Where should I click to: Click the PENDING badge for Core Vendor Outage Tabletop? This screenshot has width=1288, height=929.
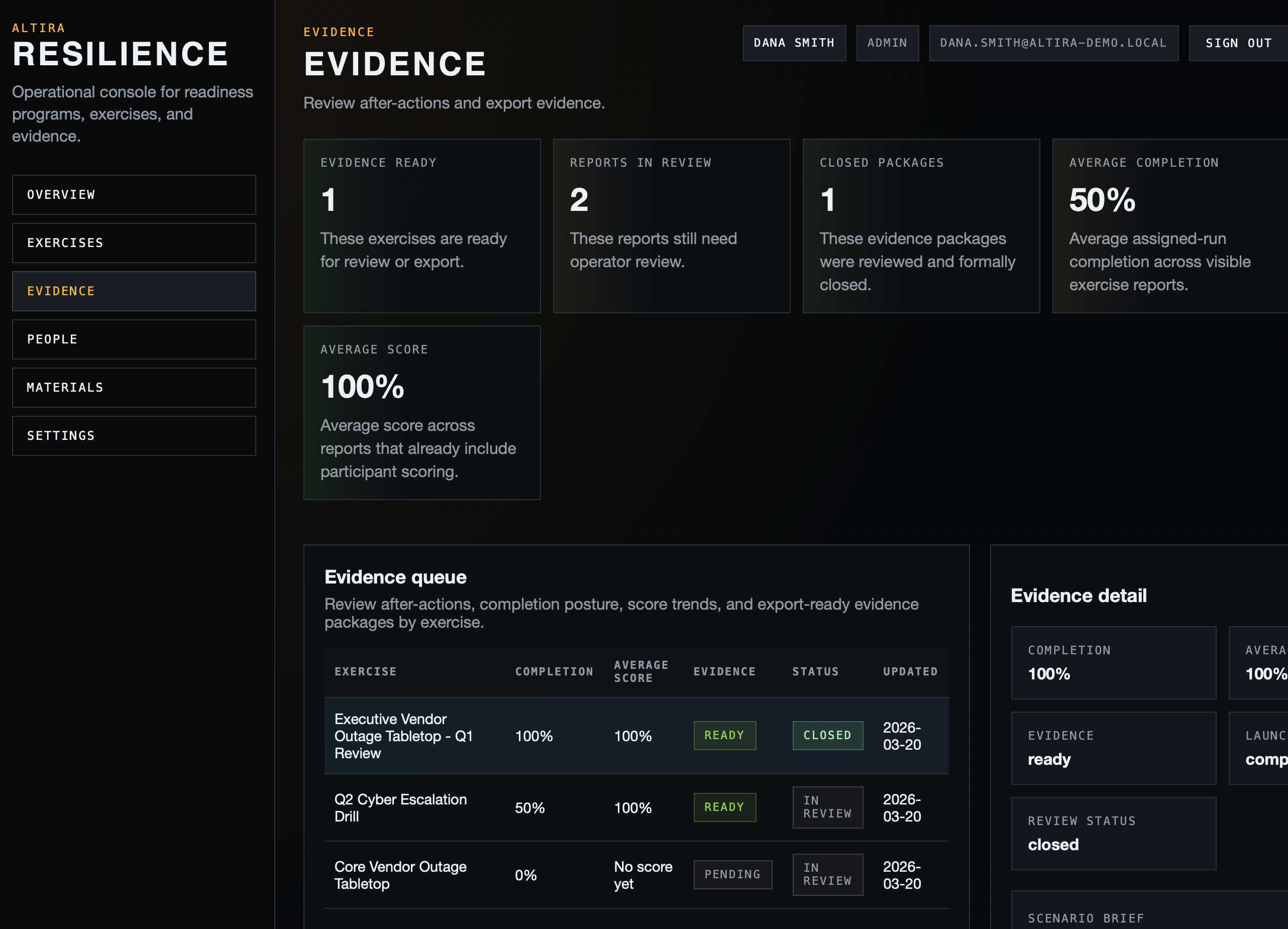click(x=732, y=874)
